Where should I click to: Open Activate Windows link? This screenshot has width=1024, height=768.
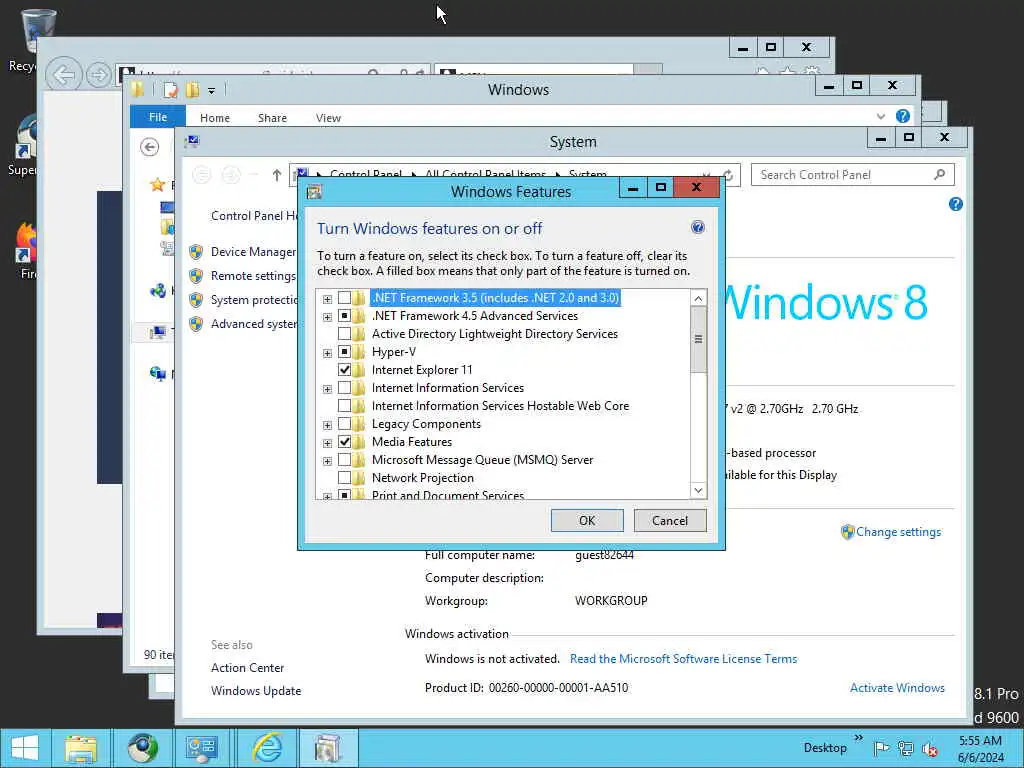[x=897, y=688]
